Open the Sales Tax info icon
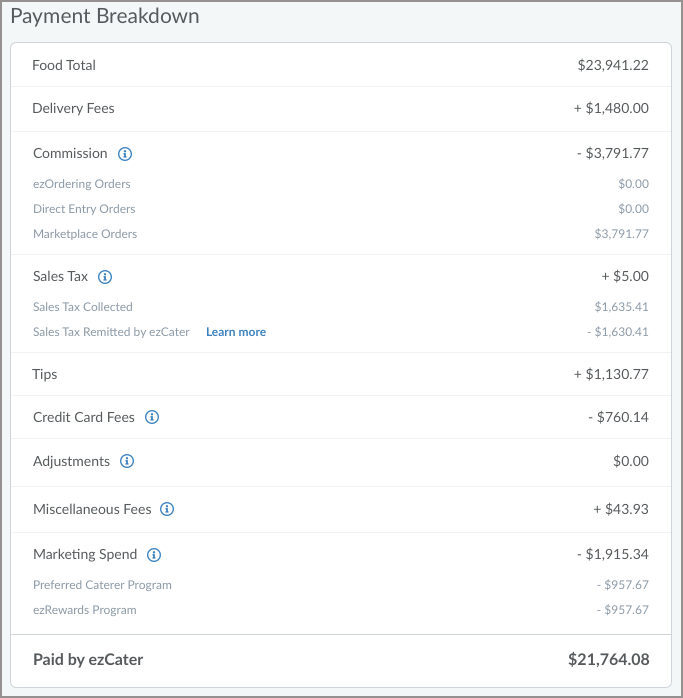The height and width of the screenshot is (698, 683). [x=105, y=276]
